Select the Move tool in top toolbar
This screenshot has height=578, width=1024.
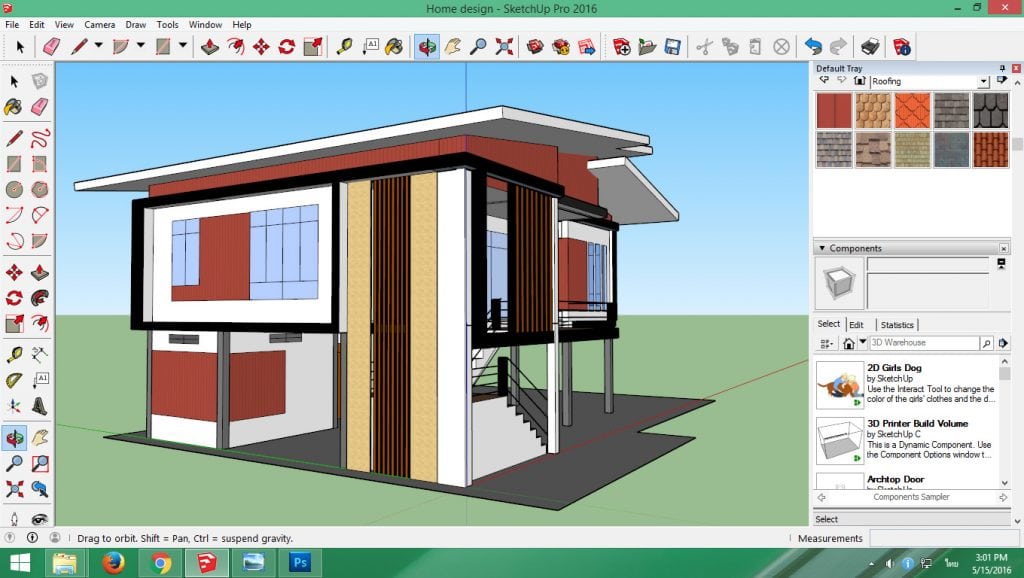click(x=261, y=46)
